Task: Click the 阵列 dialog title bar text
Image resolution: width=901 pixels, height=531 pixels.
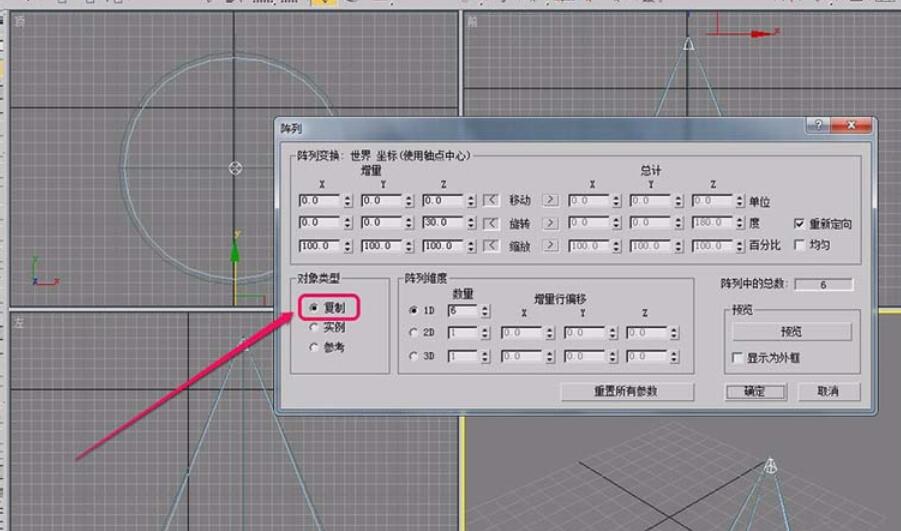Action: pyautogui.click(x=291, y=128)
